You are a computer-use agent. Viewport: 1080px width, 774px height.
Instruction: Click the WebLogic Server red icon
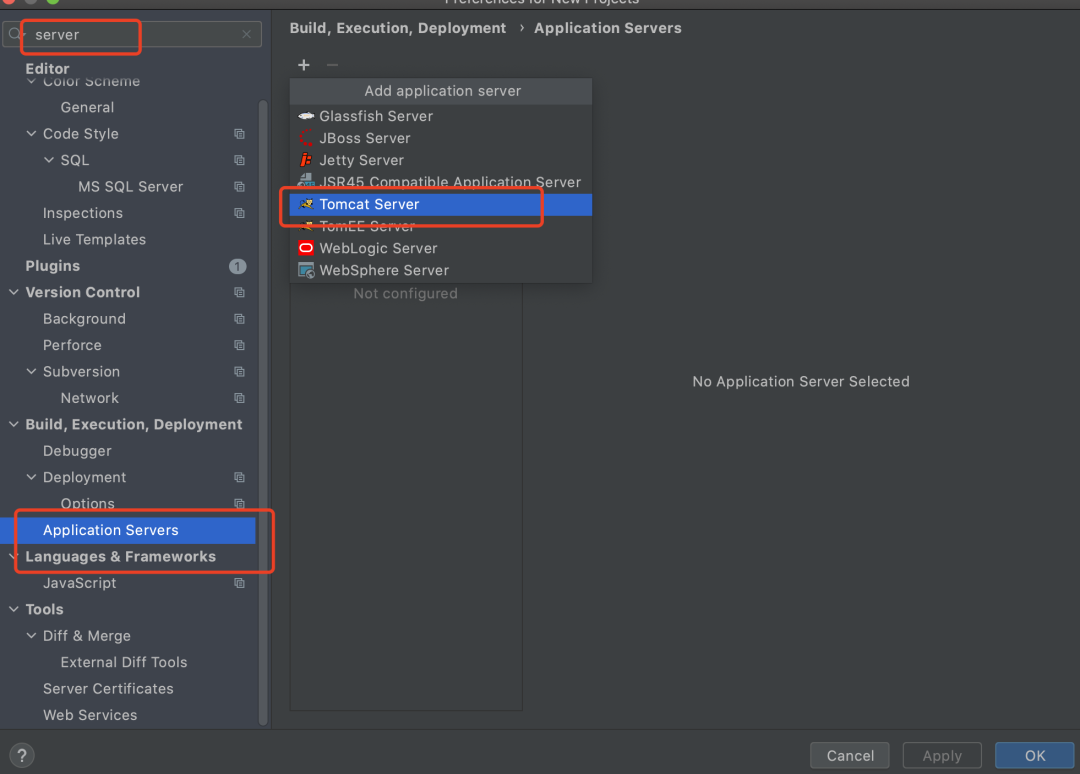[x=306, y=248]
